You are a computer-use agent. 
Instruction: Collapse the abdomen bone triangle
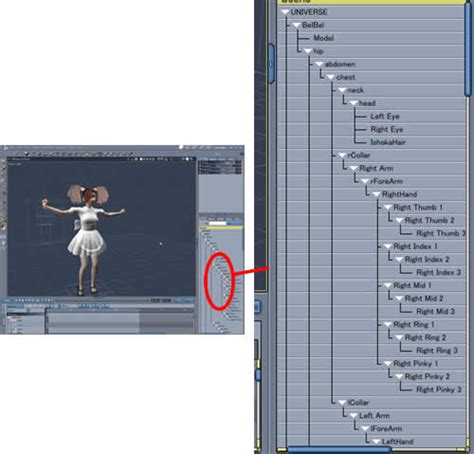pos(319,64)
